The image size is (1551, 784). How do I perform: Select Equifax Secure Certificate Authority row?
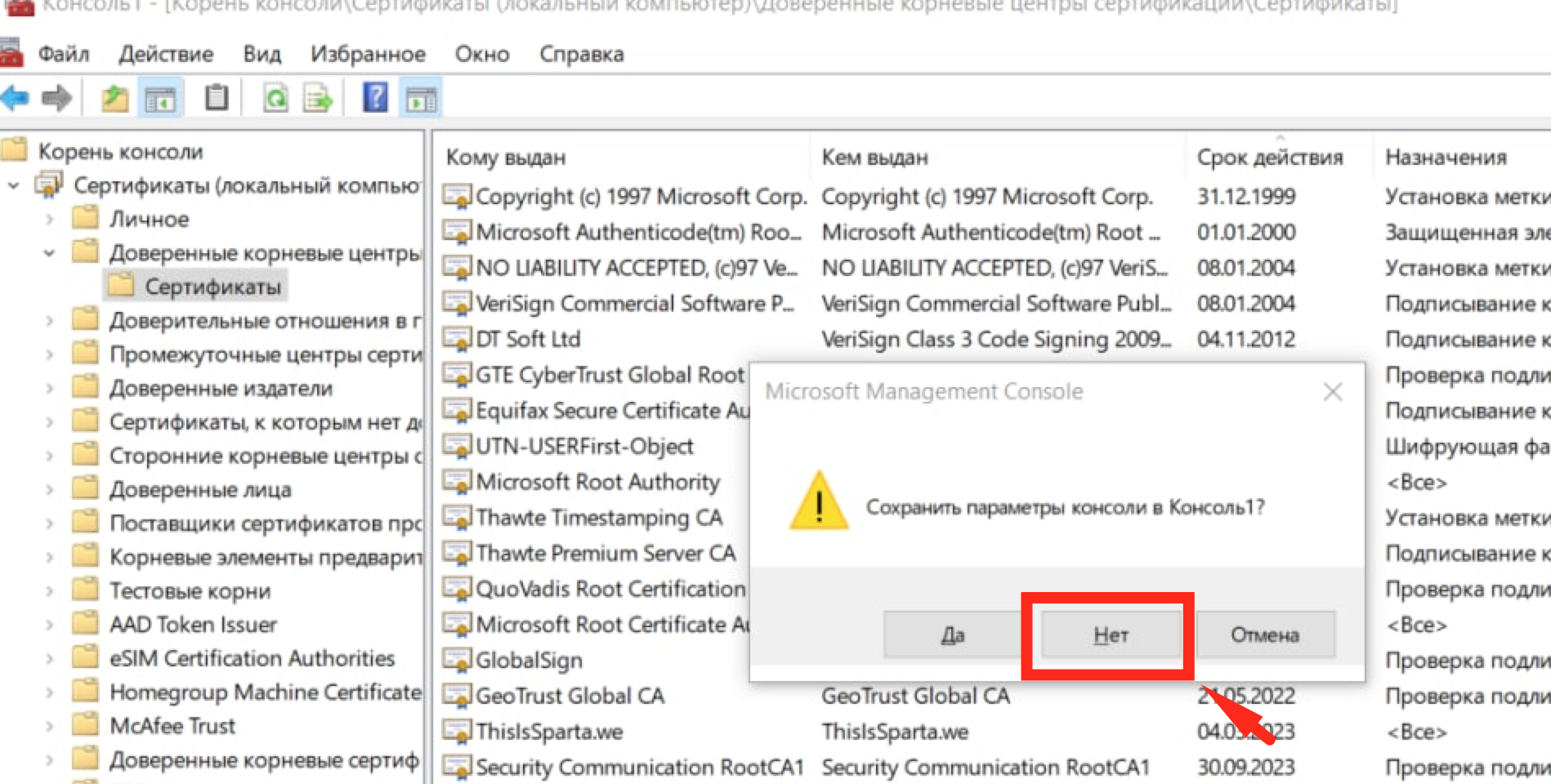pos(611,410)
